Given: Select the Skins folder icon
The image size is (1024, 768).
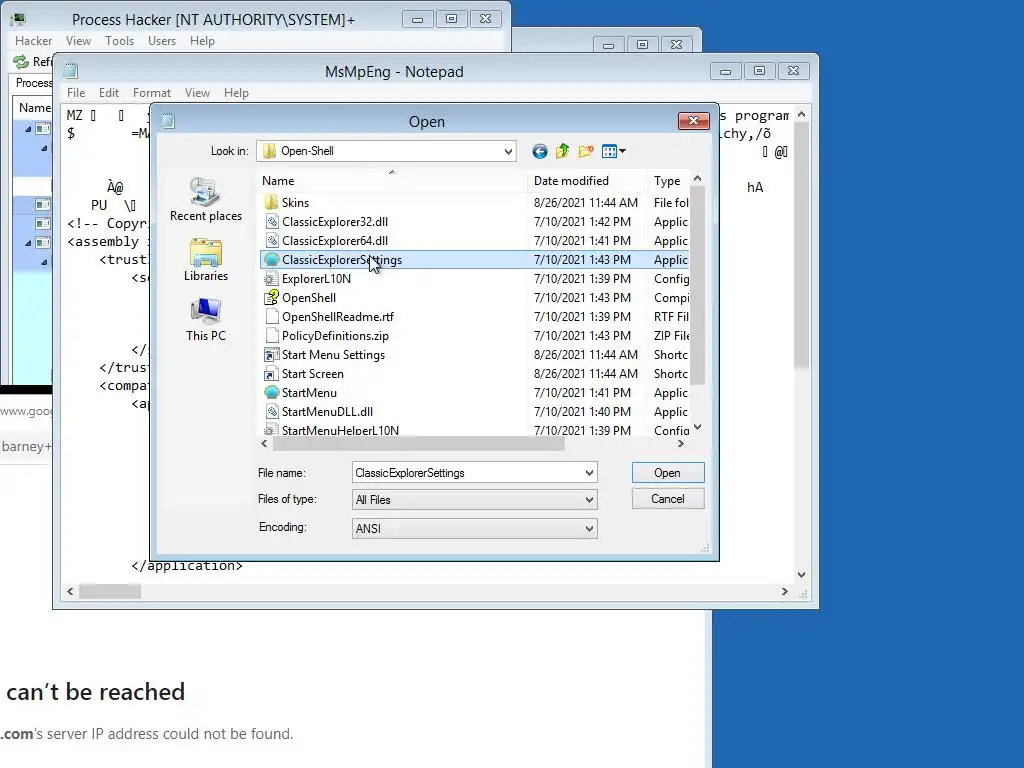Looking at the screenshot, I should pos(271,202).
